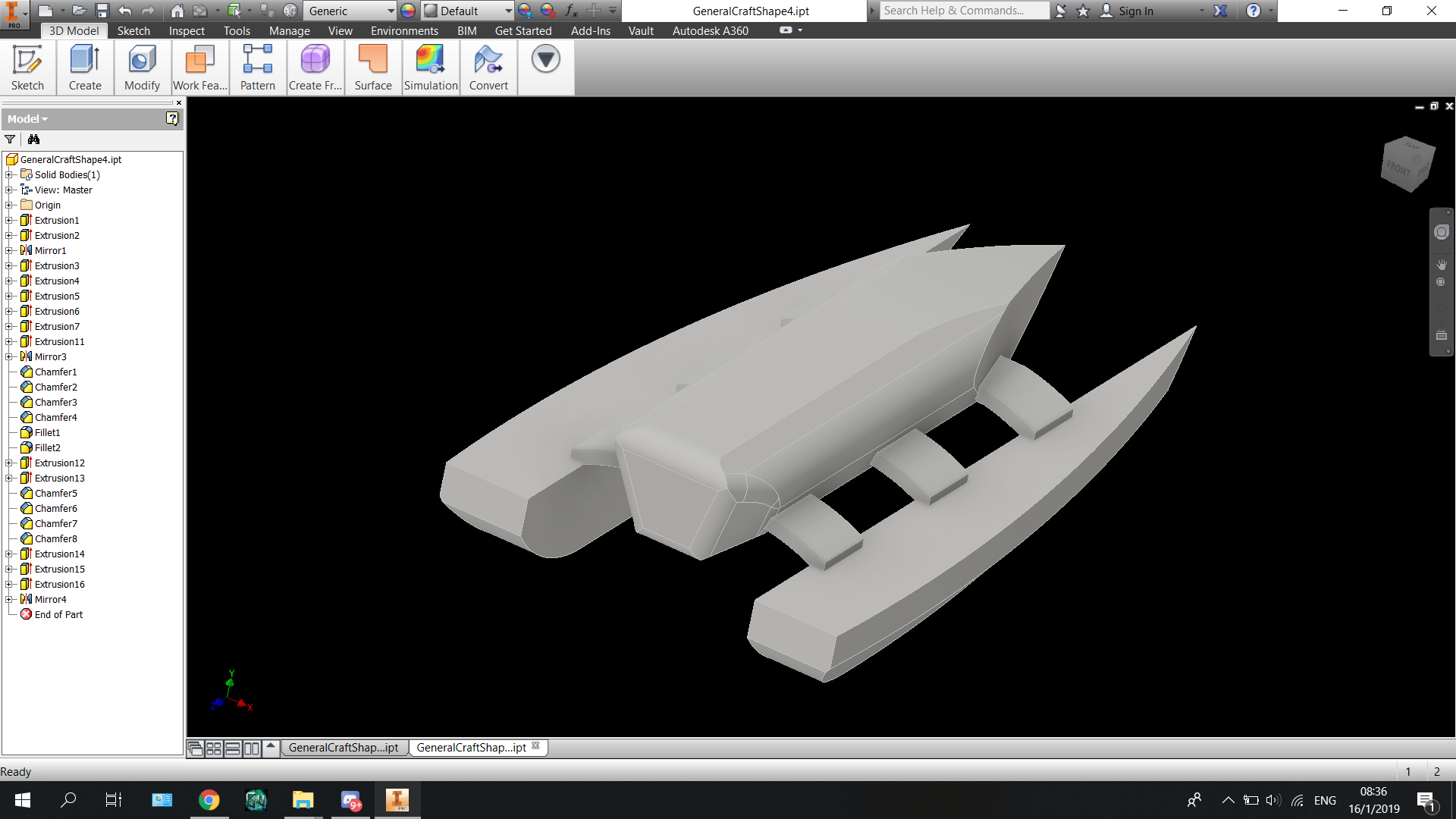Click the browser filter funnel icon
This screenshot has height=819, width=1456.
[10, 140]
